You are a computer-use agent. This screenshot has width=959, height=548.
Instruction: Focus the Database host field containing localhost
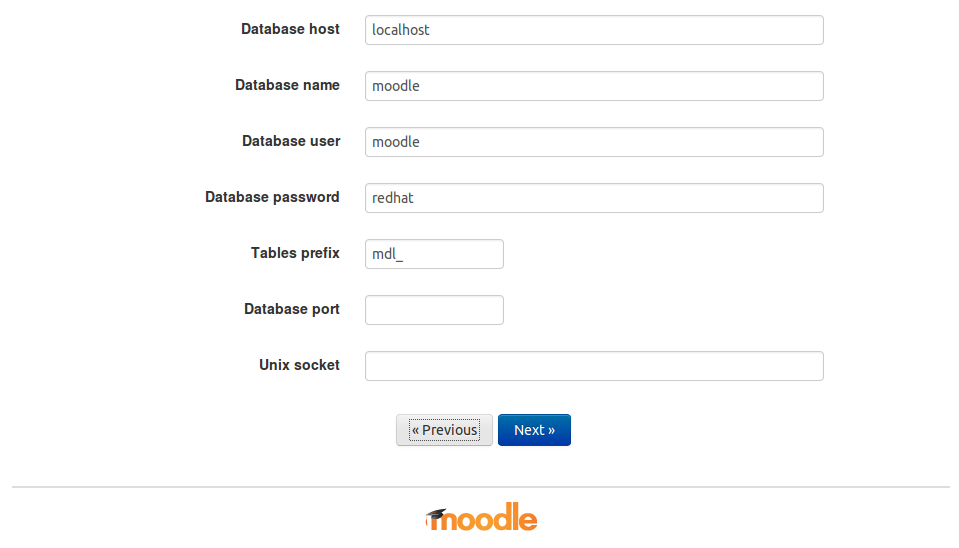click(x=594, y=30)
